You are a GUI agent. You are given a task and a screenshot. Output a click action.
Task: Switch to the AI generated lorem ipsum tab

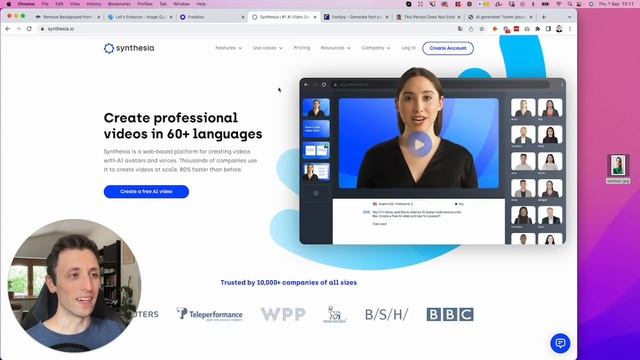pyautogui.click(x=500, y=17)
